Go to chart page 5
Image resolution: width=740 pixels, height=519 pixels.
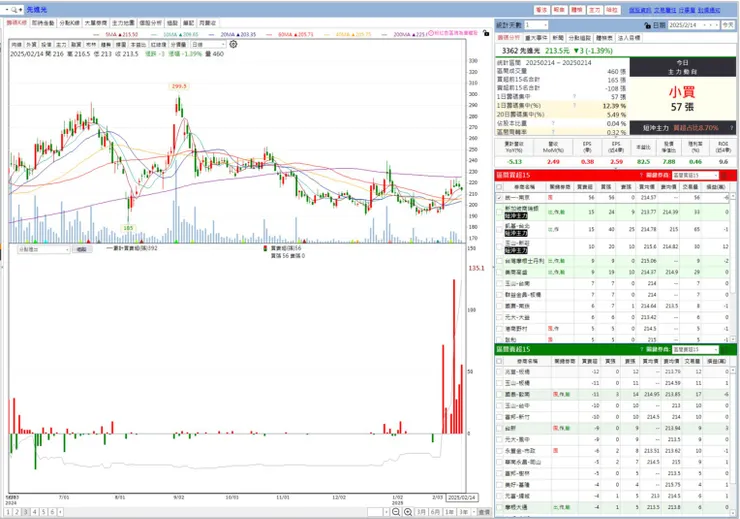[x=43, y=512]
